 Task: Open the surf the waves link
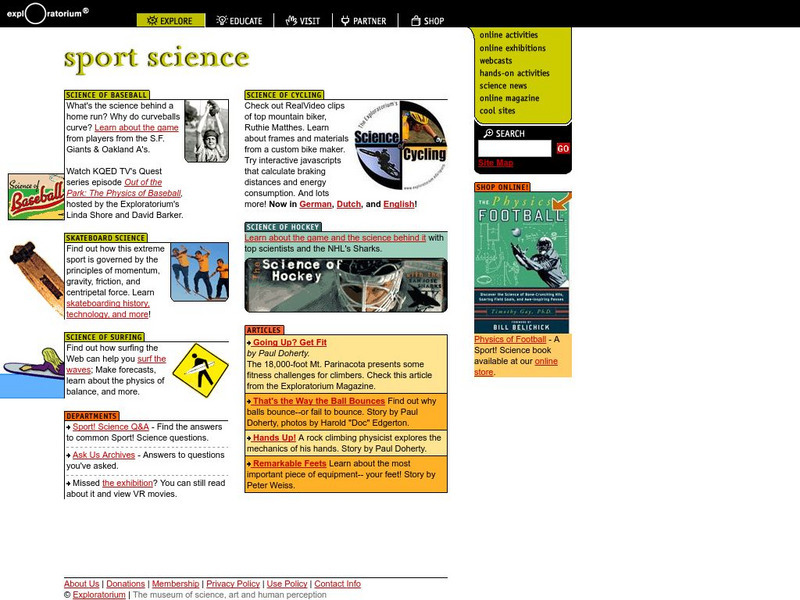[x=116, y=364]
